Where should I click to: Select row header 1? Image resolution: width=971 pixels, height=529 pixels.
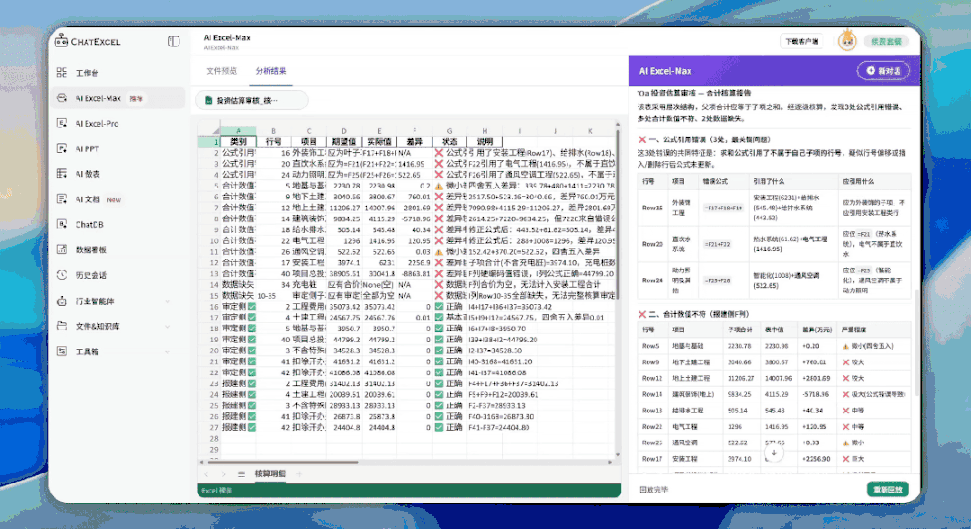[214, 142]
